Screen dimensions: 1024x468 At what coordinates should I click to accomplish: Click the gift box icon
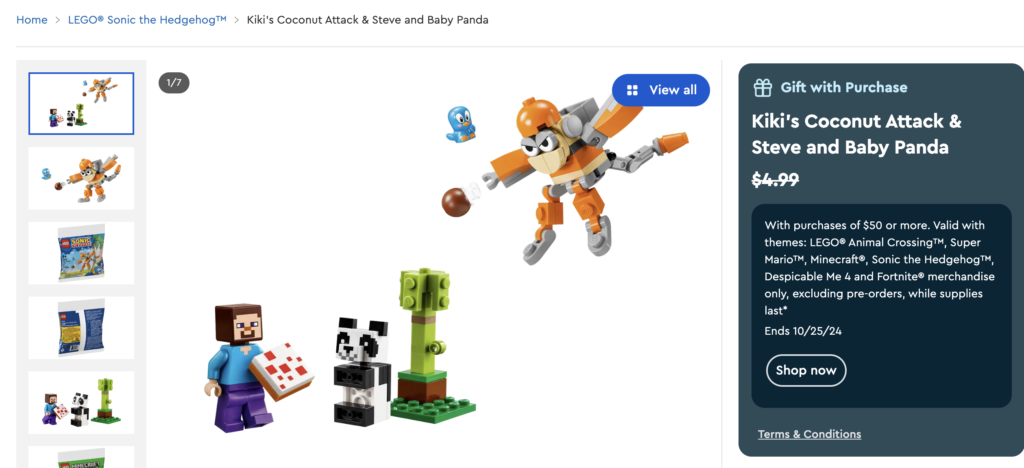[x=762, y=87]
